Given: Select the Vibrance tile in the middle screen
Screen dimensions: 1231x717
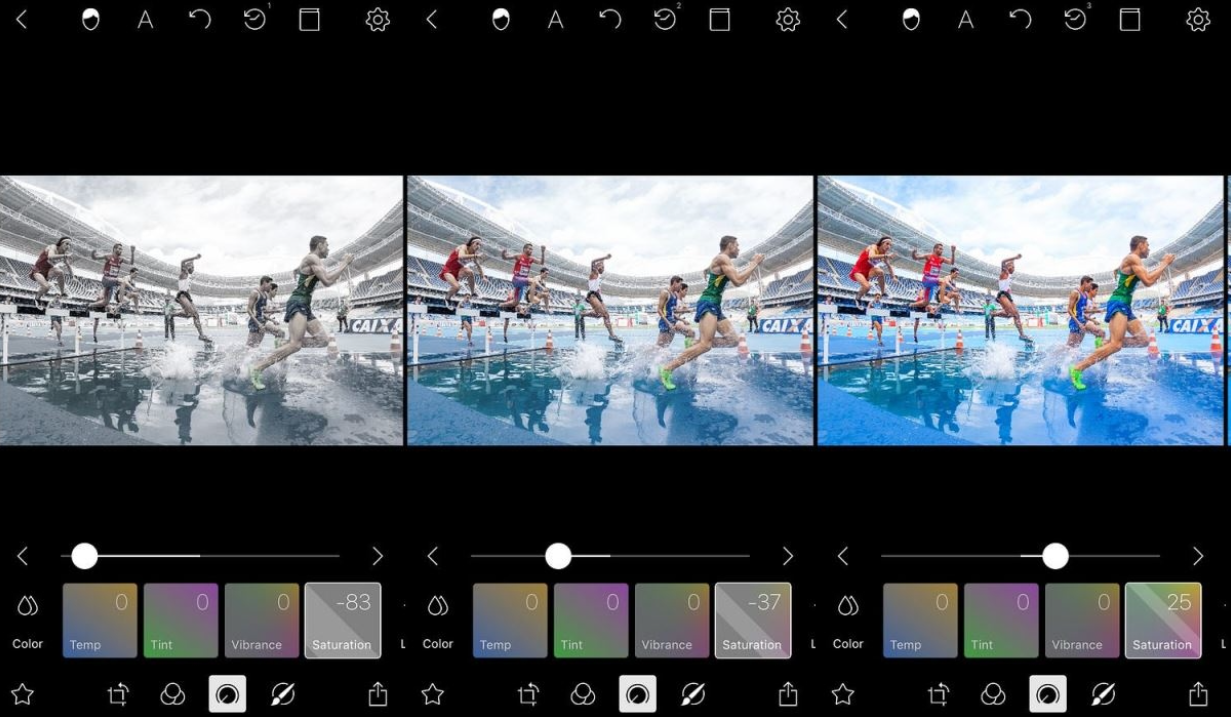Looking at the screenshot, I should pyautogui.click(x=672, y=620).
